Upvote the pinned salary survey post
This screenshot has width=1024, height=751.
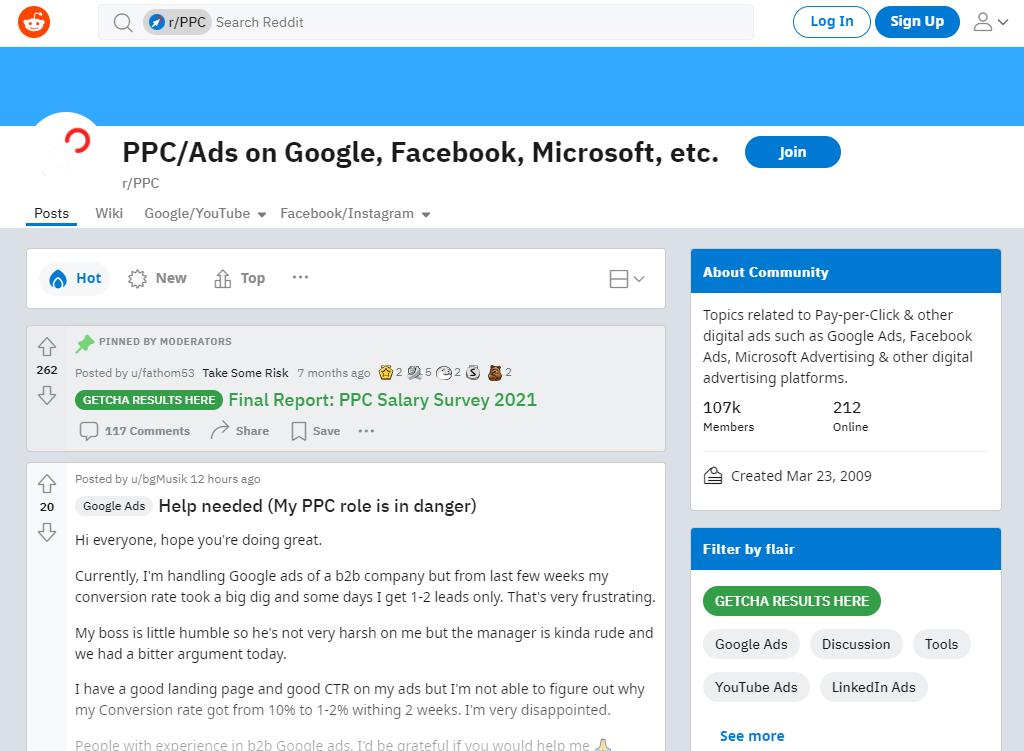pos(47,345)
